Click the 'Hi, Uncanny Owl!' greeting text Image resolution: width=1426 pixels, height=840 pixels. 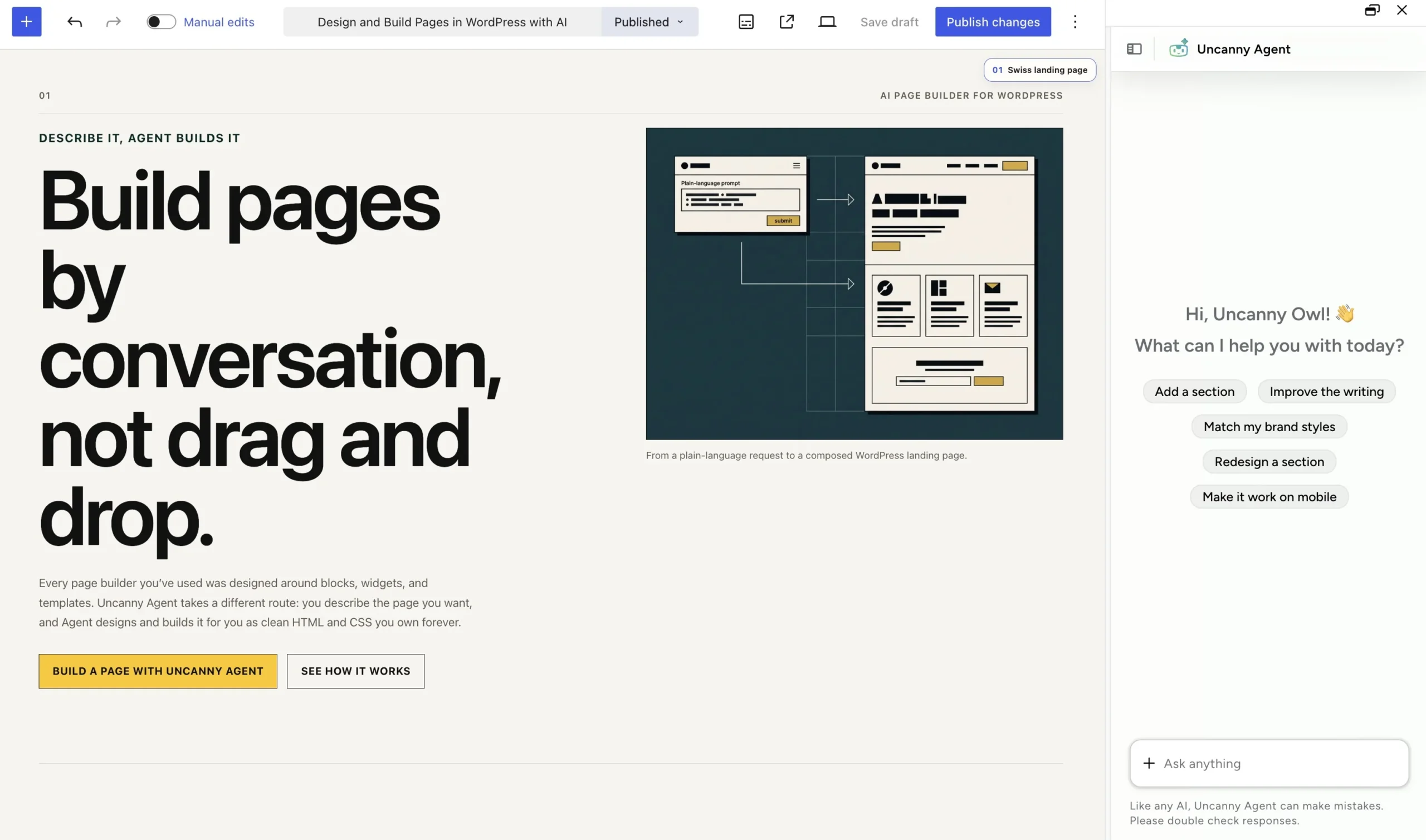1269,314
